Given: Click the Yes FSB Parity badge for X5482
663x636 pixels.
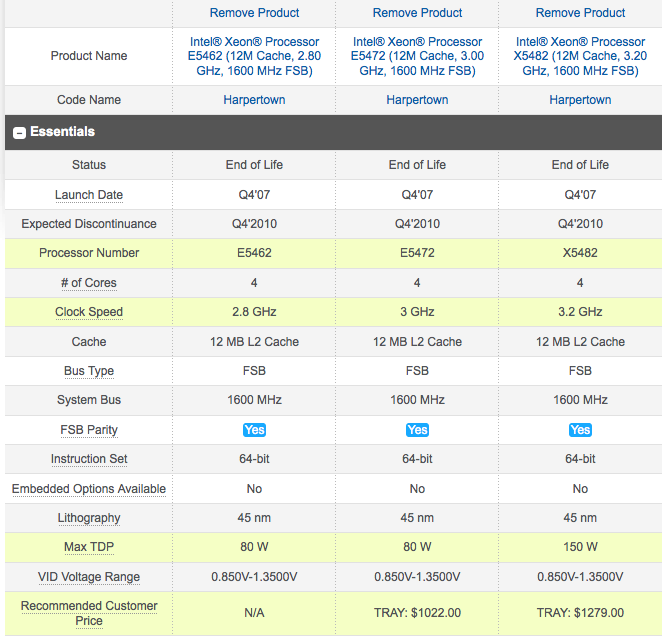Looking at the screenshot, I should pos(580,430).
